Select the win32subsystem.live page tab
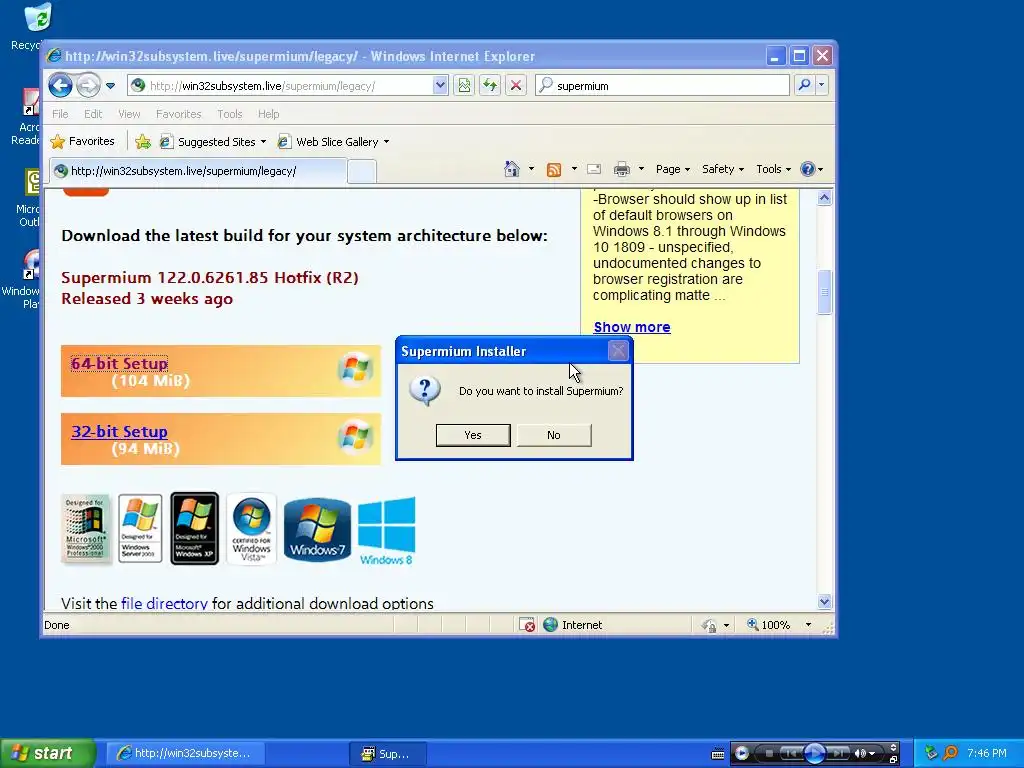This screenshot has width=1024, height=768. (x=198, y=171)
